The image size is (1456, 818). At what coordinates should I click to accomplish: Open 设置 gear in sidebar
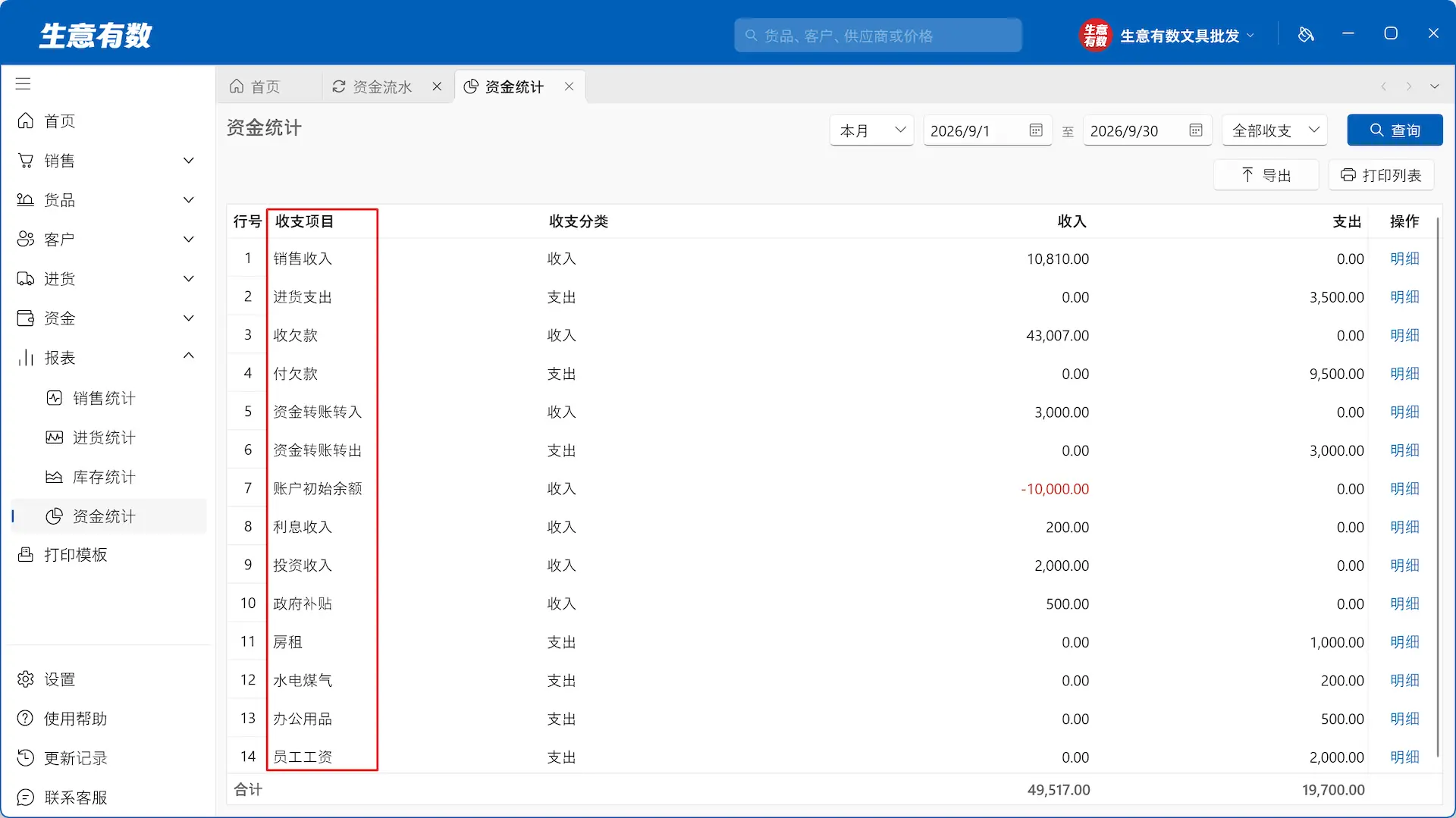pyautogui.click(x=26, y=679)
